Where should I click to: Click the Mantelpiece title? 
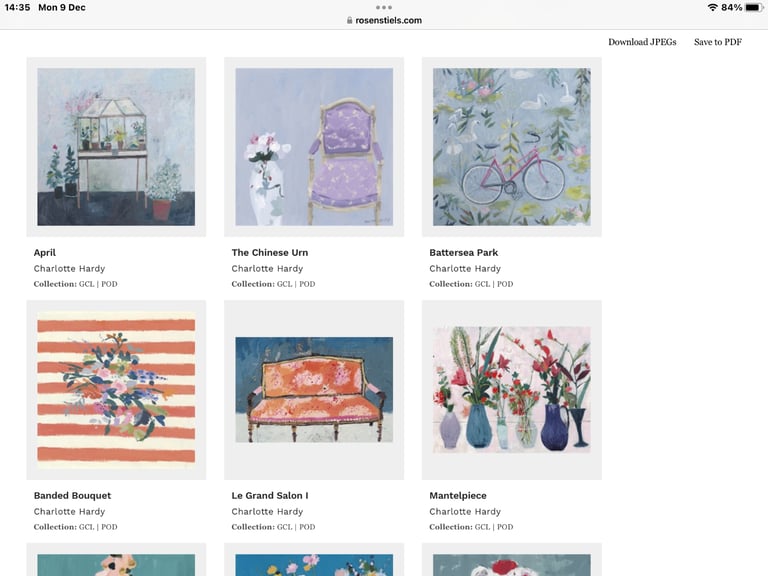click(x=458, y=496)
